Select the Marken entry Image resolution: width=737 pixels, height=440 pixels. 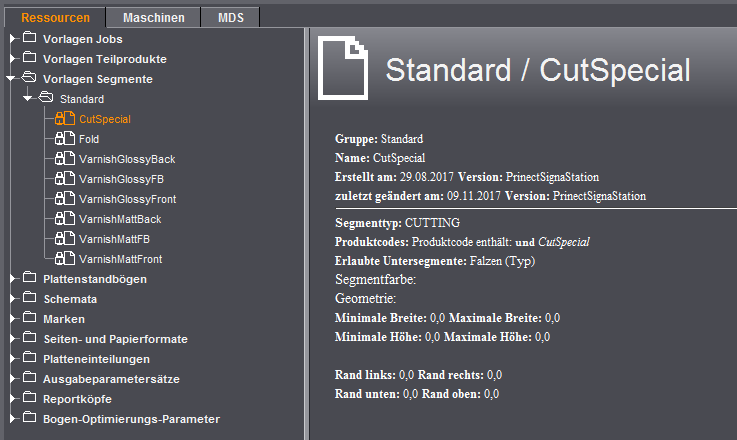pyautogui.click(x=64, y=319)
